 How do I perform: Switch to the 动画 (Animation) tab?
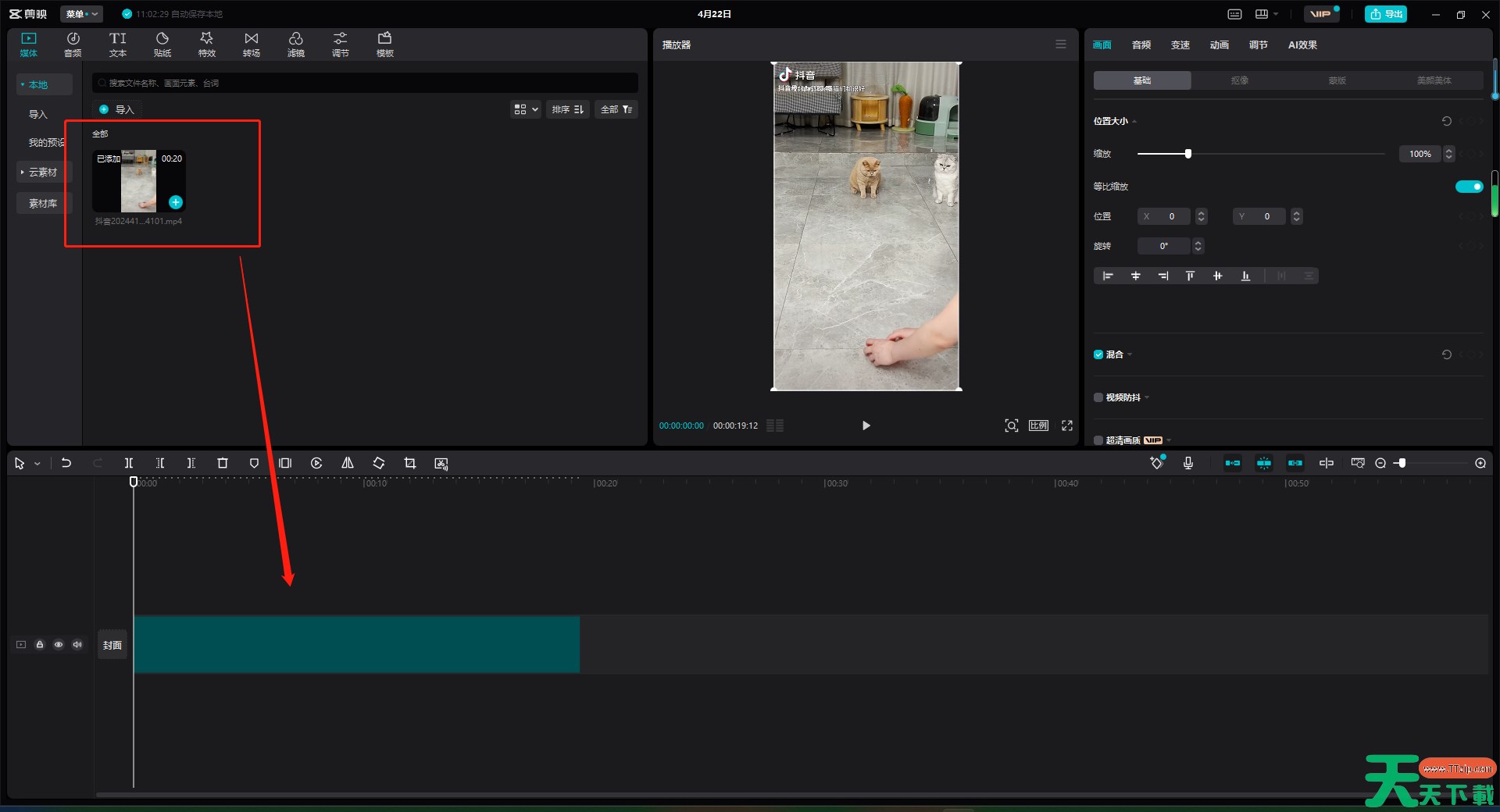point(1219,45)
